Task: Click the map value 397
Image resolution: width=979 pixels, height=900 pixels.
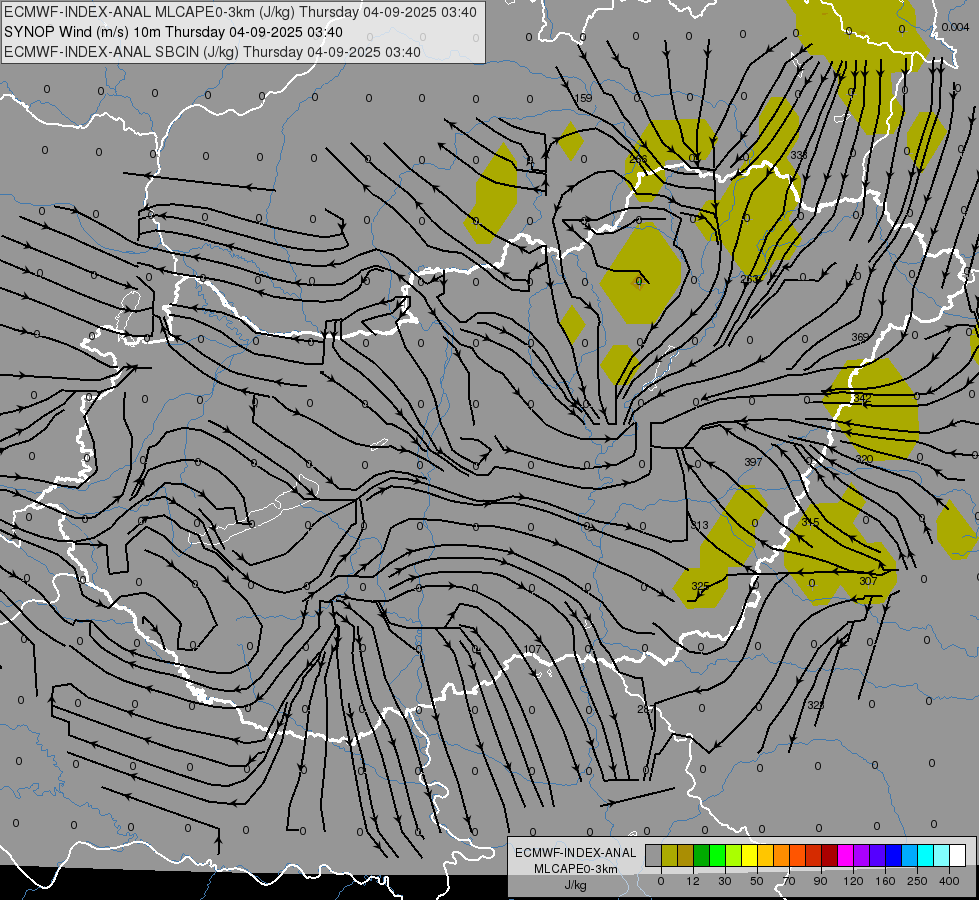Action: pos(753,462)
